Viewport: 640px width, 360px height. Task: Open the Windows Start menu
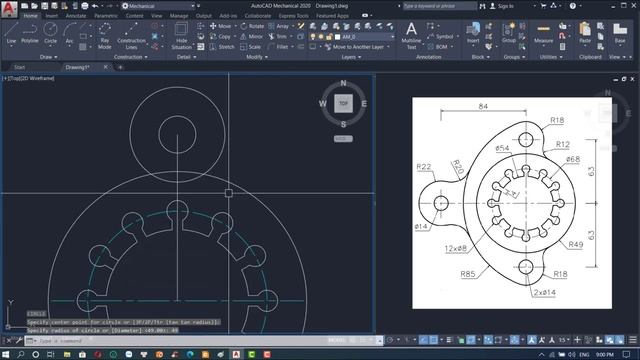point(6,354)
